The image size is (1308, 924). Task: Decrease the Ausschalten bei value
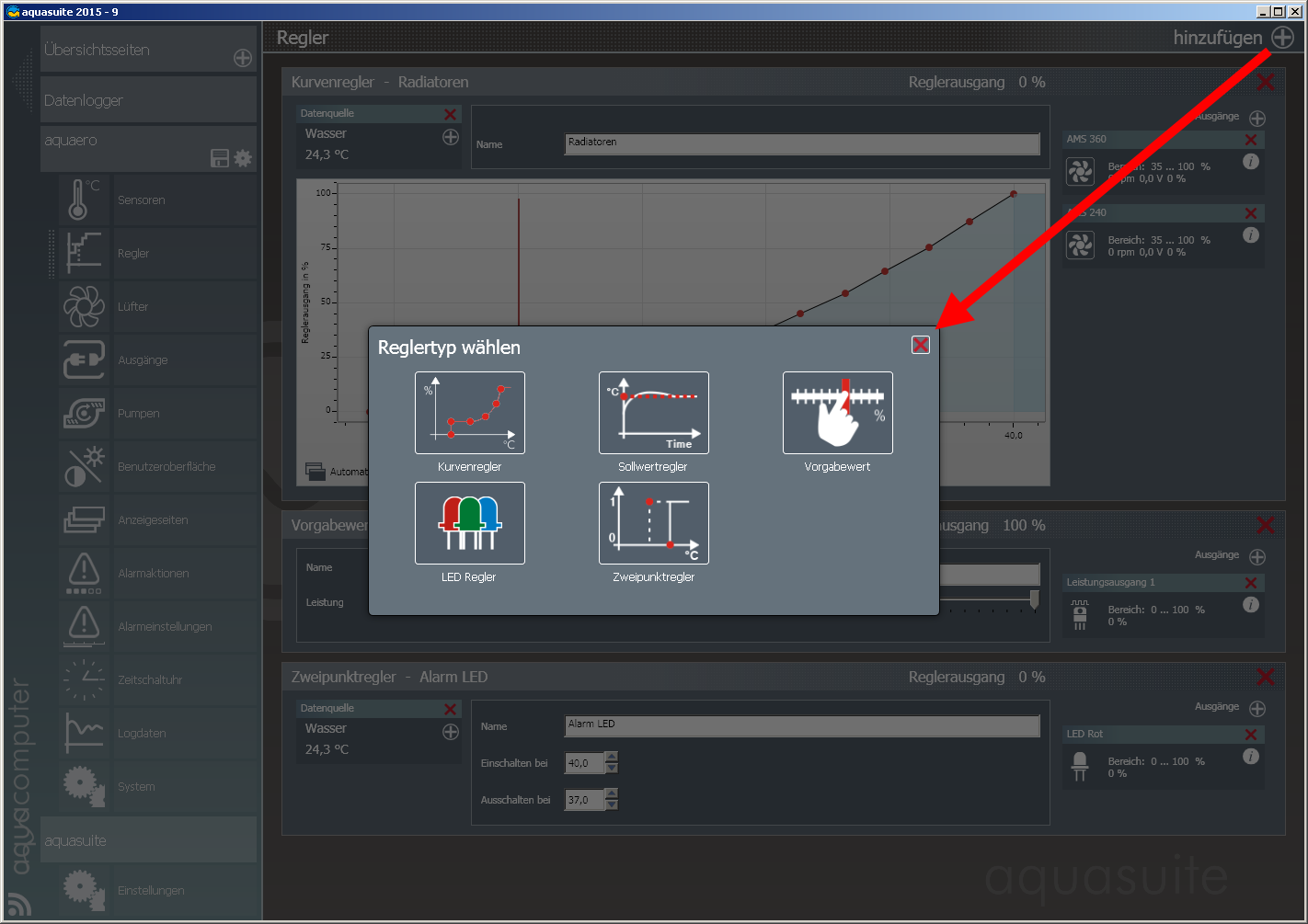[x=613, y=805]
